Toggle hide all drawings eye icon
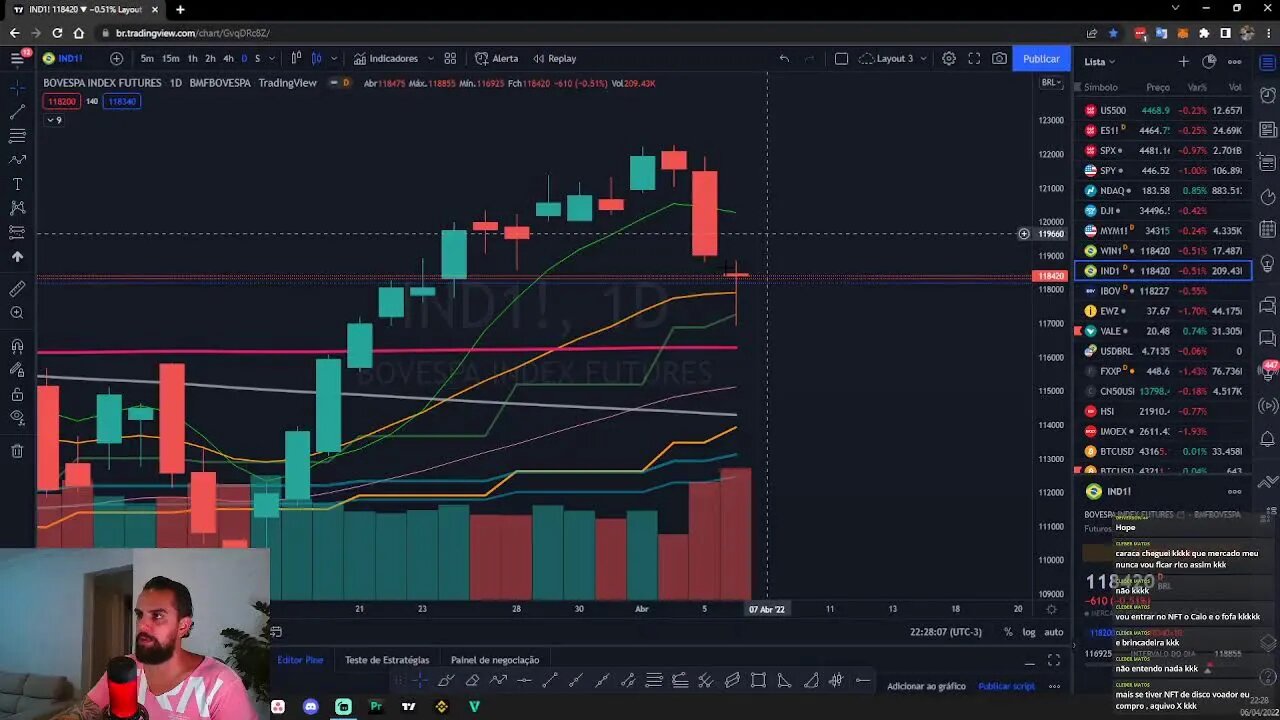This screenshot has width=1280, height=720. click(x=17, y=418)
